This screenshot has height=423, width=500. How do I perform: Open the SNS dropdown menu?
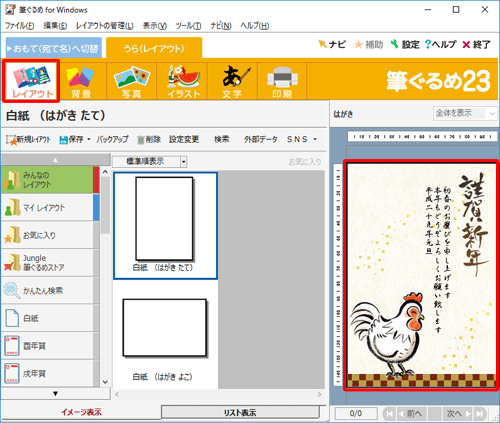[x=302, y=140]
